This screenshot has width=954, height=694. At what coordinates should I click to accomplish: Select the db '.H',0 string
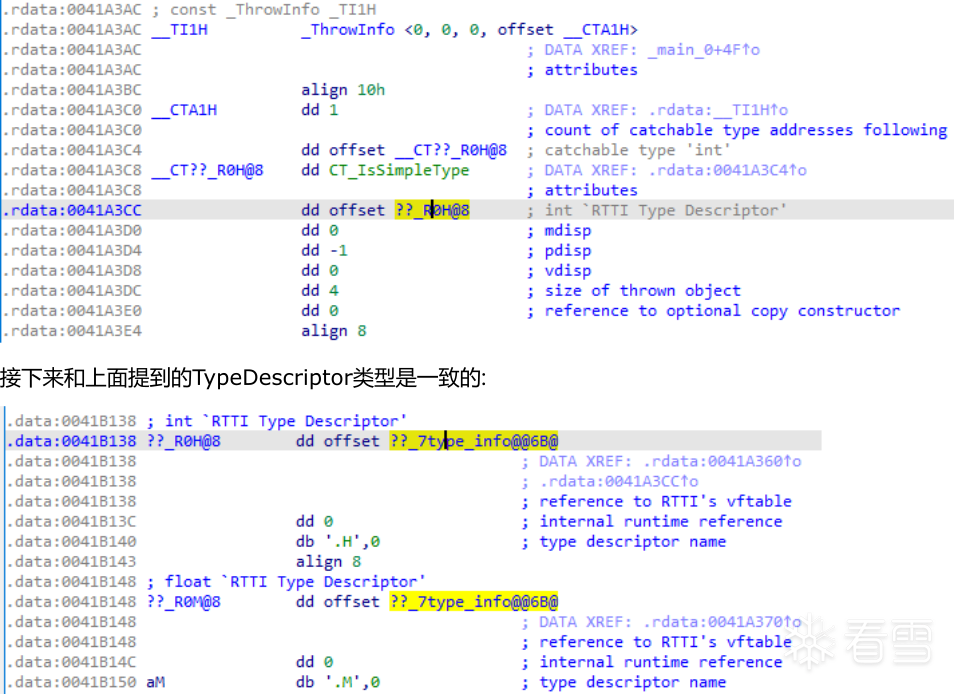338,542
